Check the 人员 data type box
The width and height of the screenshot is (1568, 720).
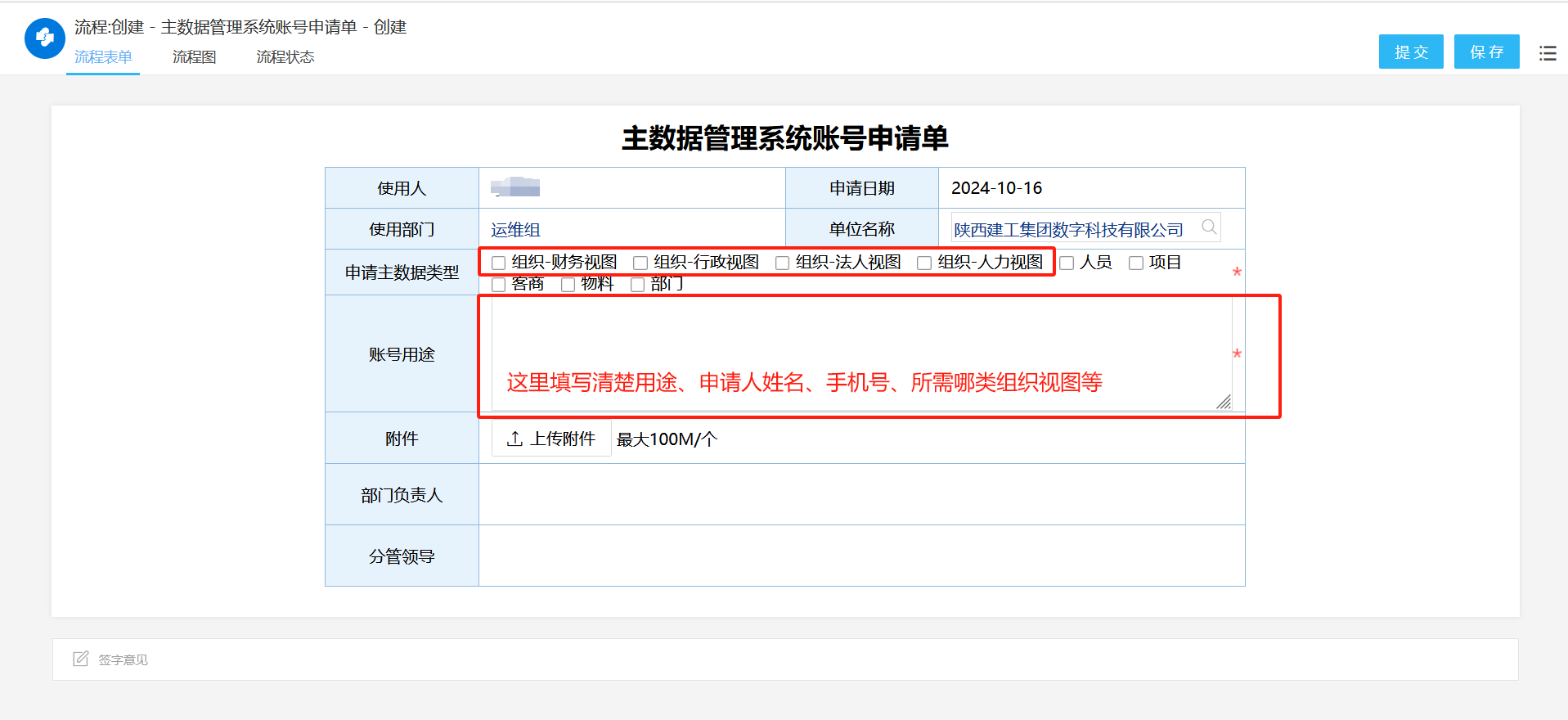click(1067, 263)
